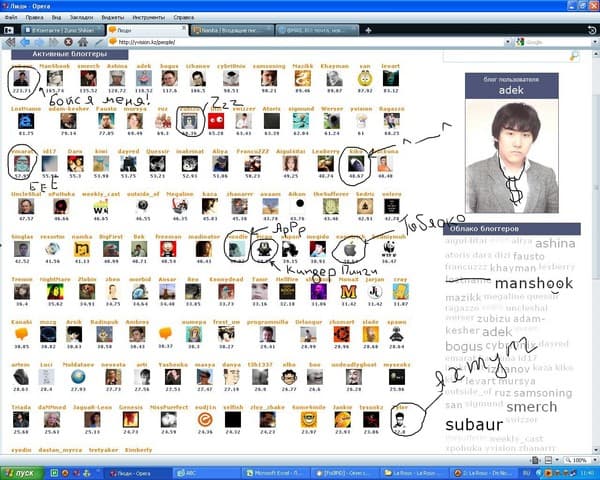
Task: Go forward with the blue forward arrow
Action: point(39,42)
